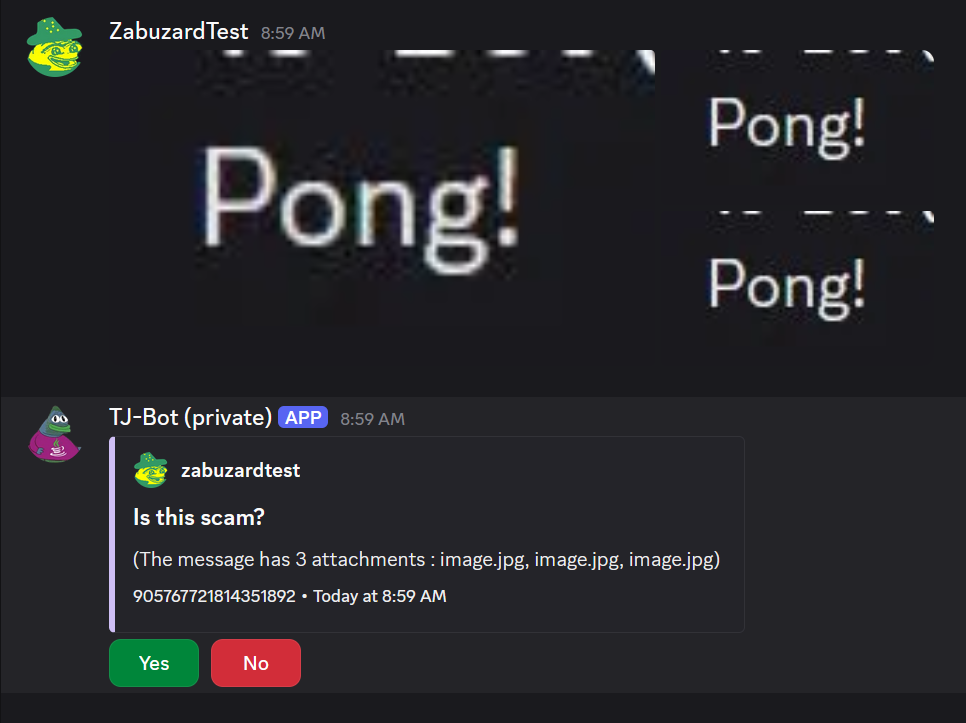Open the bottom-right Pong! image attachment
966x723 pixels.
(x=797, y=291)
